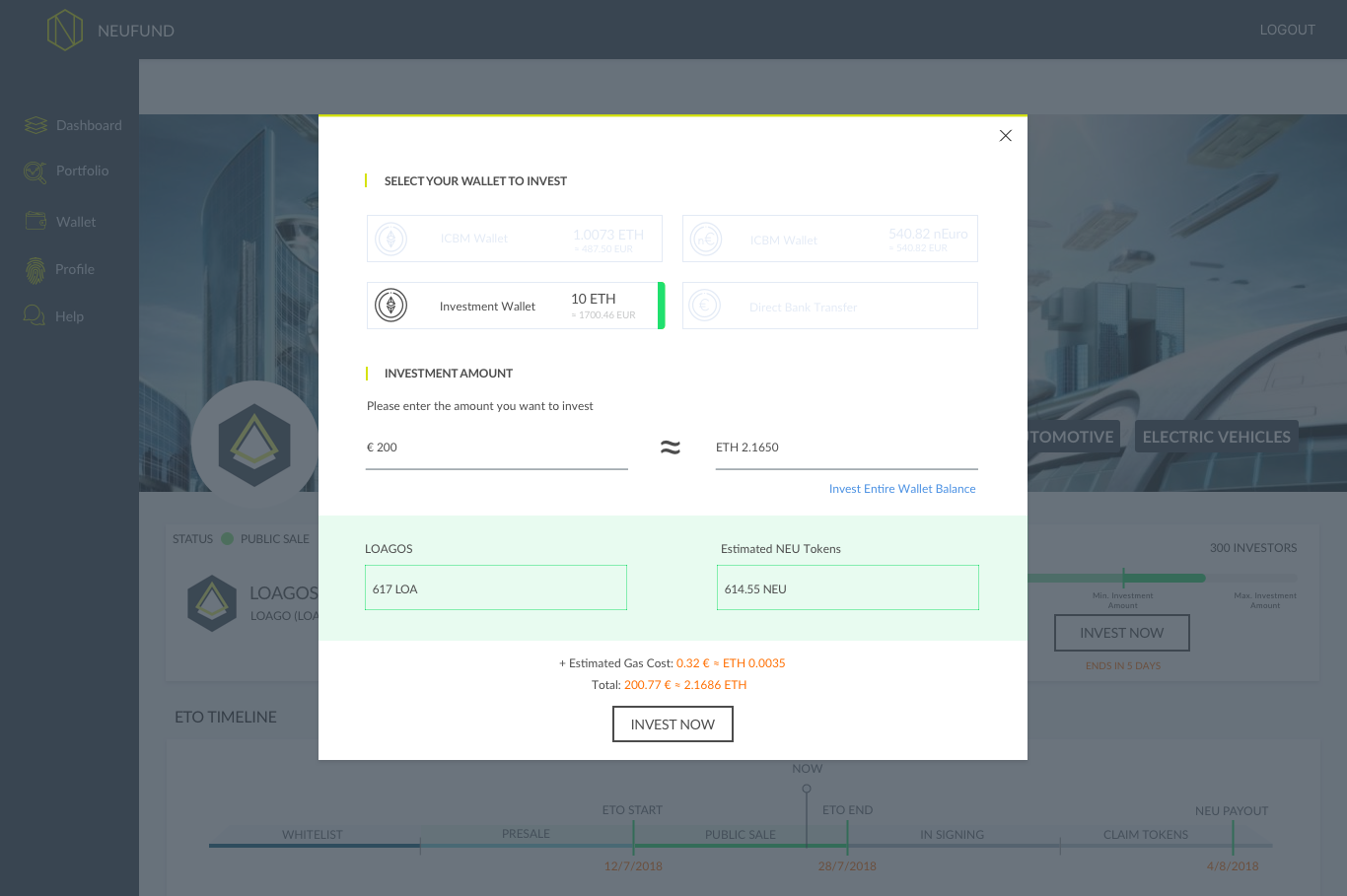Click Invest Now button in the dialog
Image resolution: width=1347 pixels, height=896 pixels.
[673, 724]
